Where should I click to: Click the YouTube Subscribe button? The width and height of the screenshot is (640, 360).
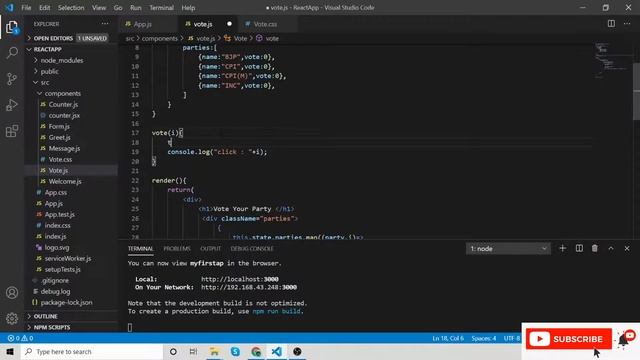click(569, 339)
